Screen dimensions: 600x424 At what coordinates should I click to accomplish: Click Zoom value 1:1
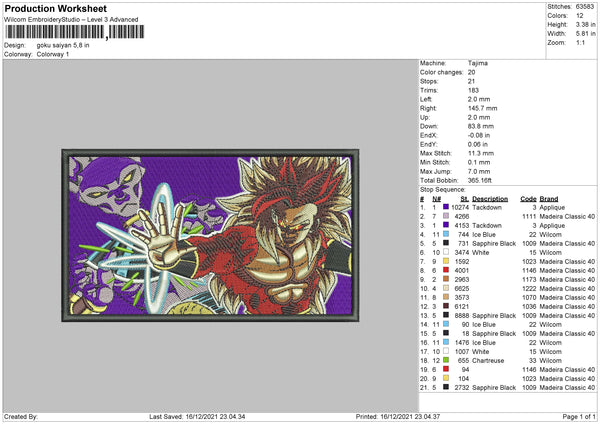pos(580,42)
